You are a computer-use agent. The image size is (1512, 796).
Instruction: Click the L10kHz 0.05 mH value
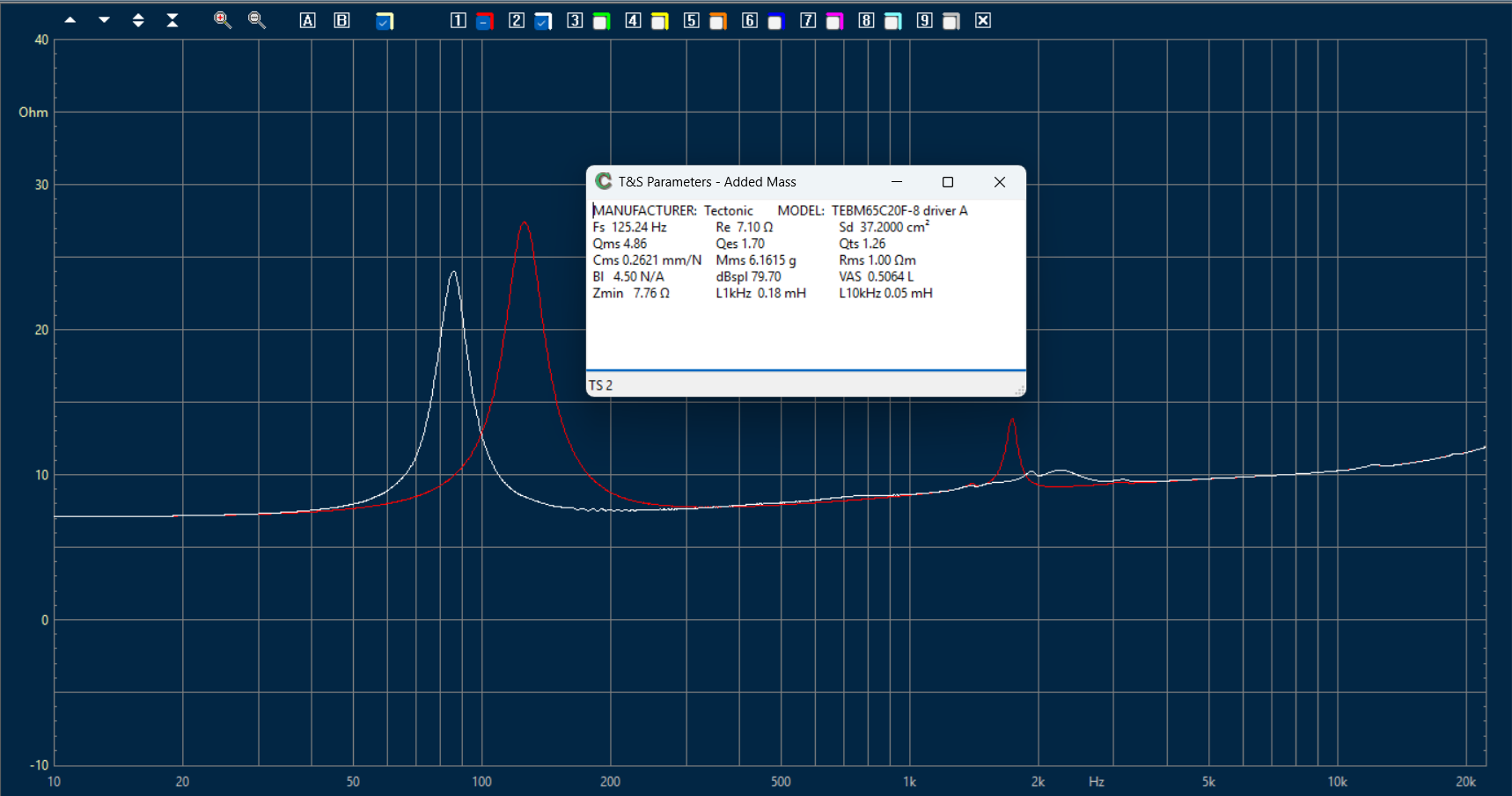885,294
